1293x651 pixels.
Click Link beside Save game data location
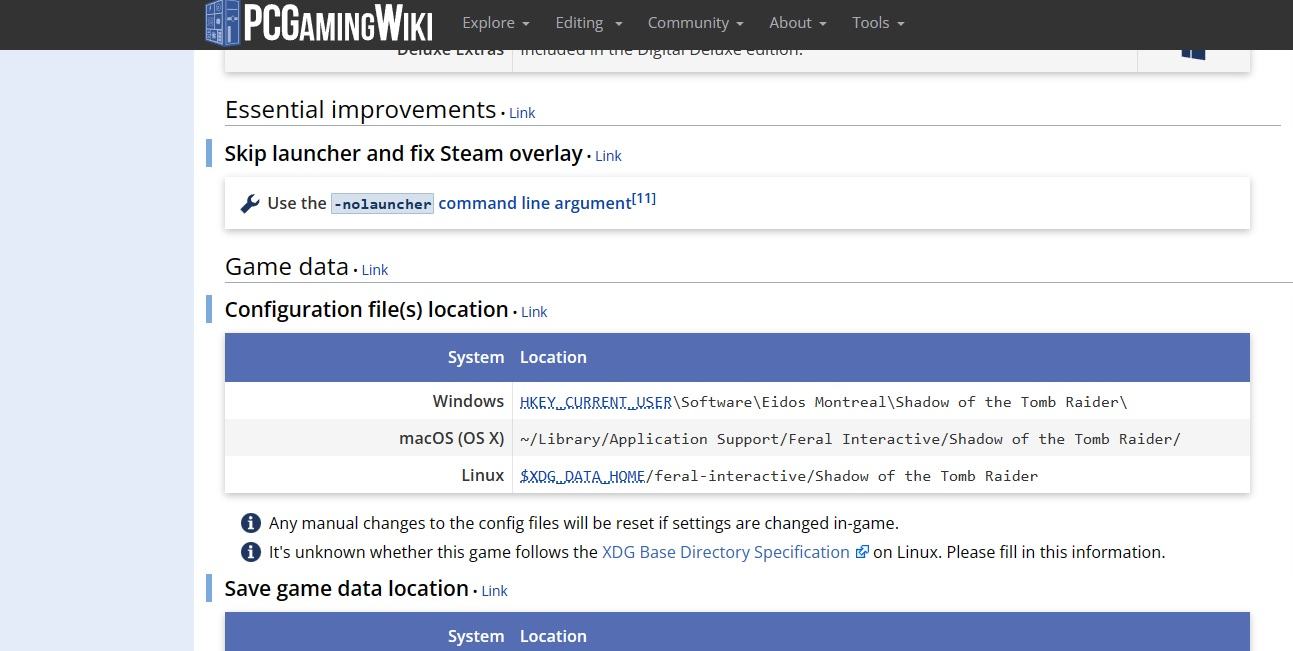pos(494,591)
